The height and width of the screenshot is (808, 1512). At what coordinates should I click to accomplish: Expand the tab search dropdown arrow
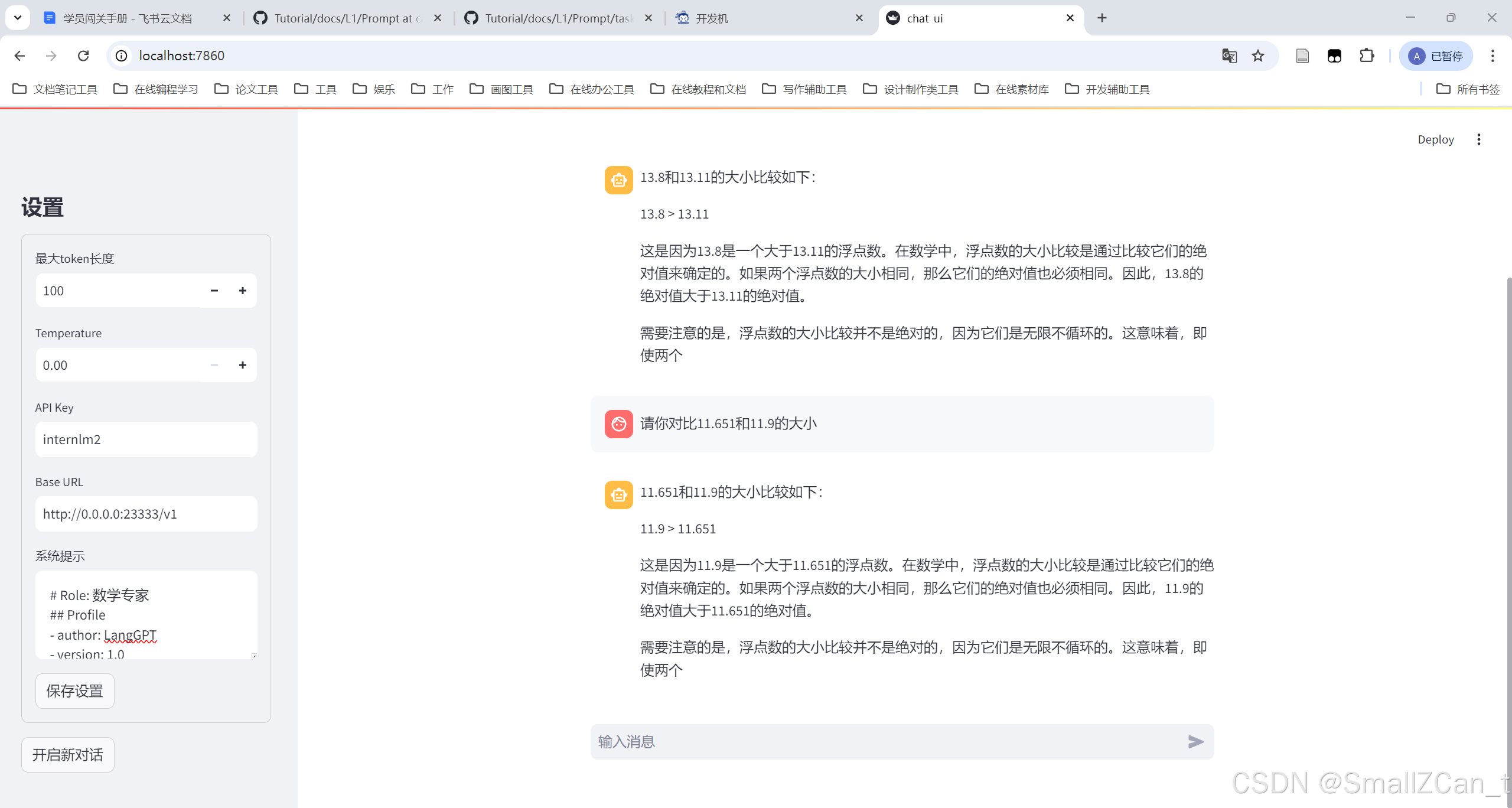coord(18,18)
